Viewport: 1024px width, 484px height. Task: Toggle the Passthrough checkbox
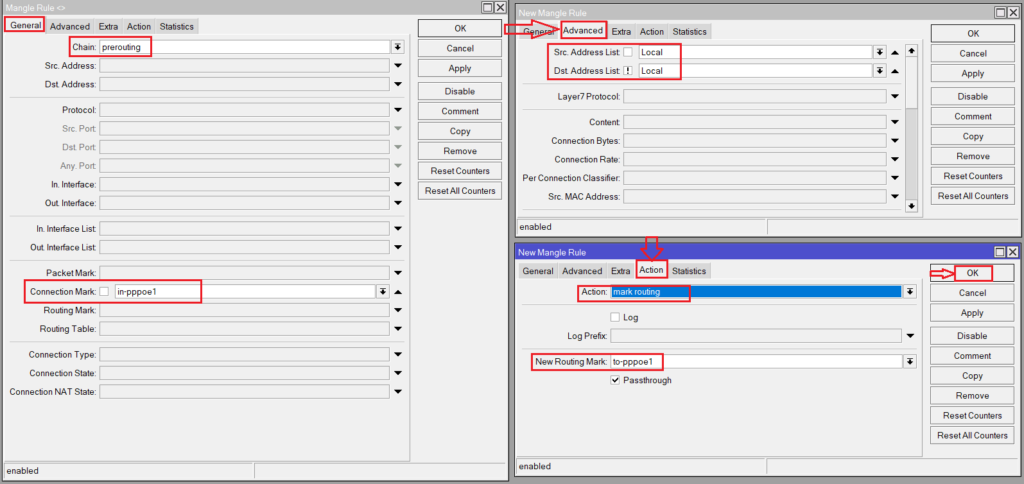pyautogui.click(x=615, y=380)
